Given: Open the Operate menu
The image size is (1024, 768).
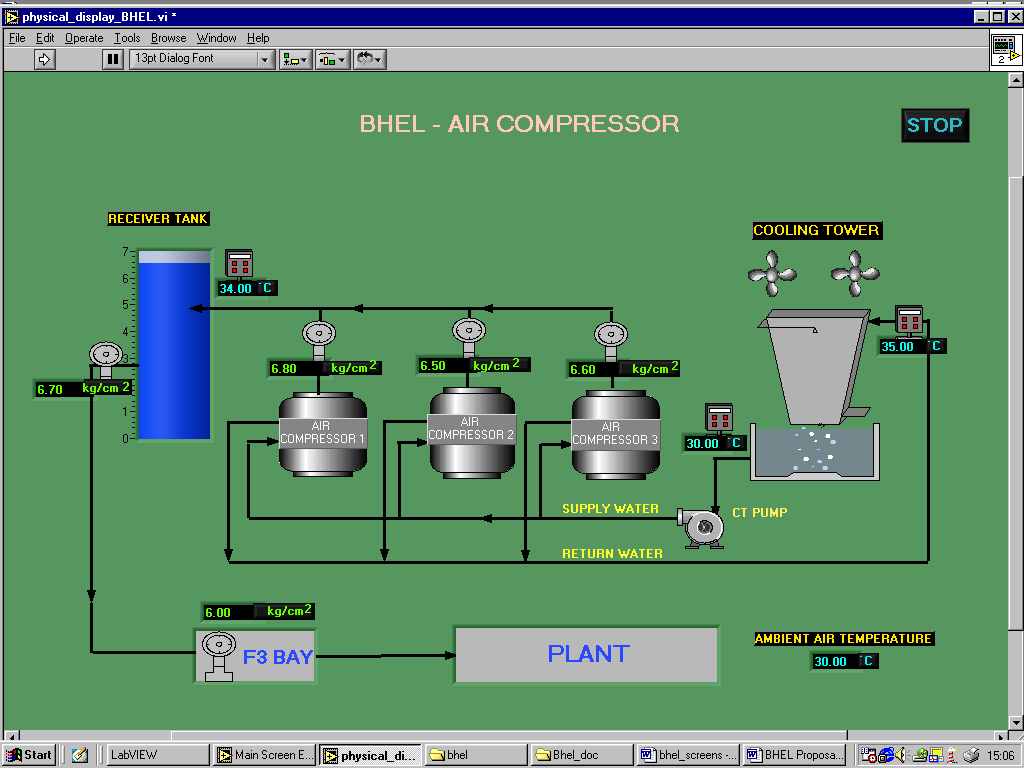Looking at the screenshot, I should [84, 38].
